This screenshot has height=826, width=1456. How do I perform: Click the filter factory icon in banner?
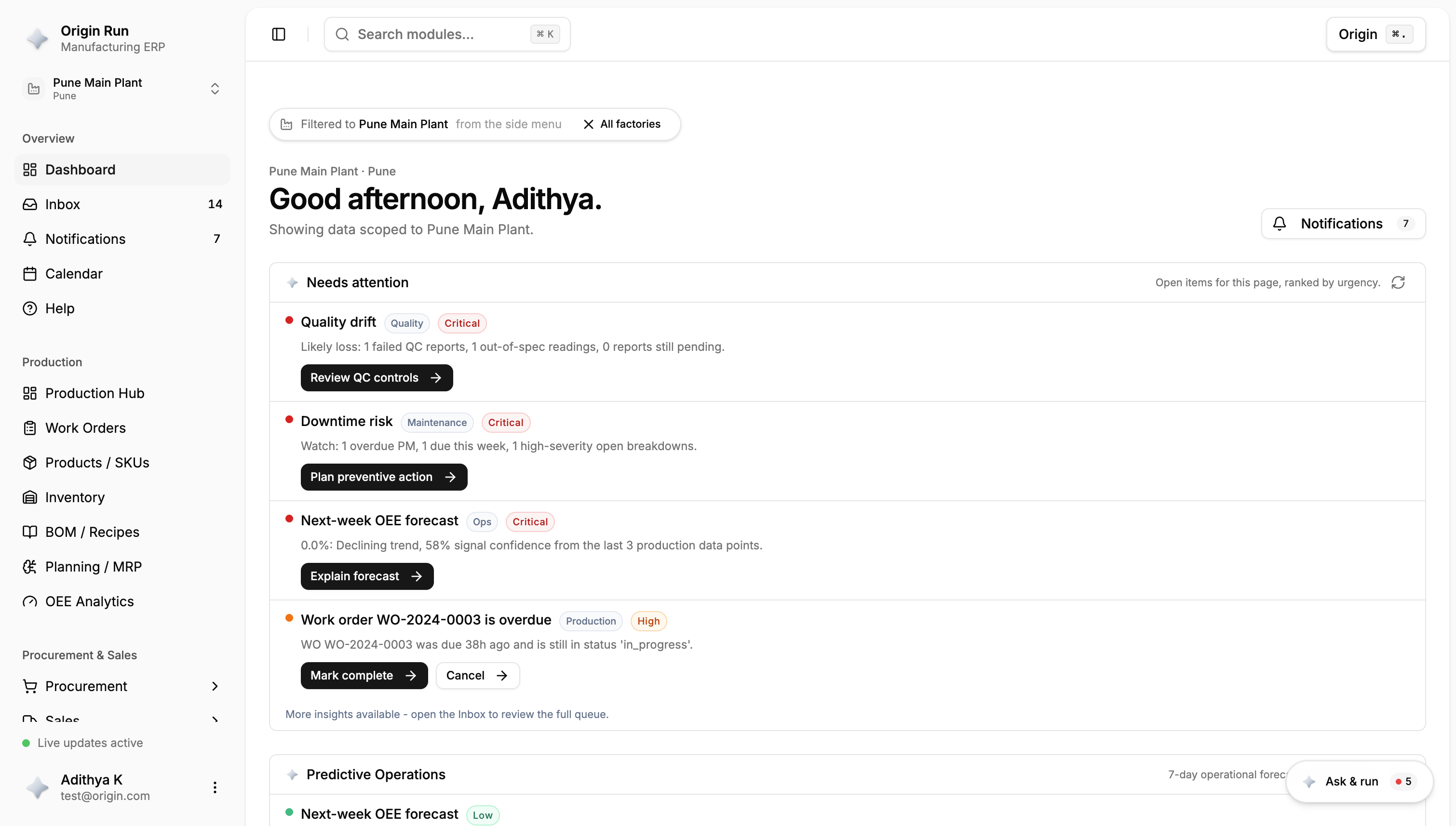(286, 124)
